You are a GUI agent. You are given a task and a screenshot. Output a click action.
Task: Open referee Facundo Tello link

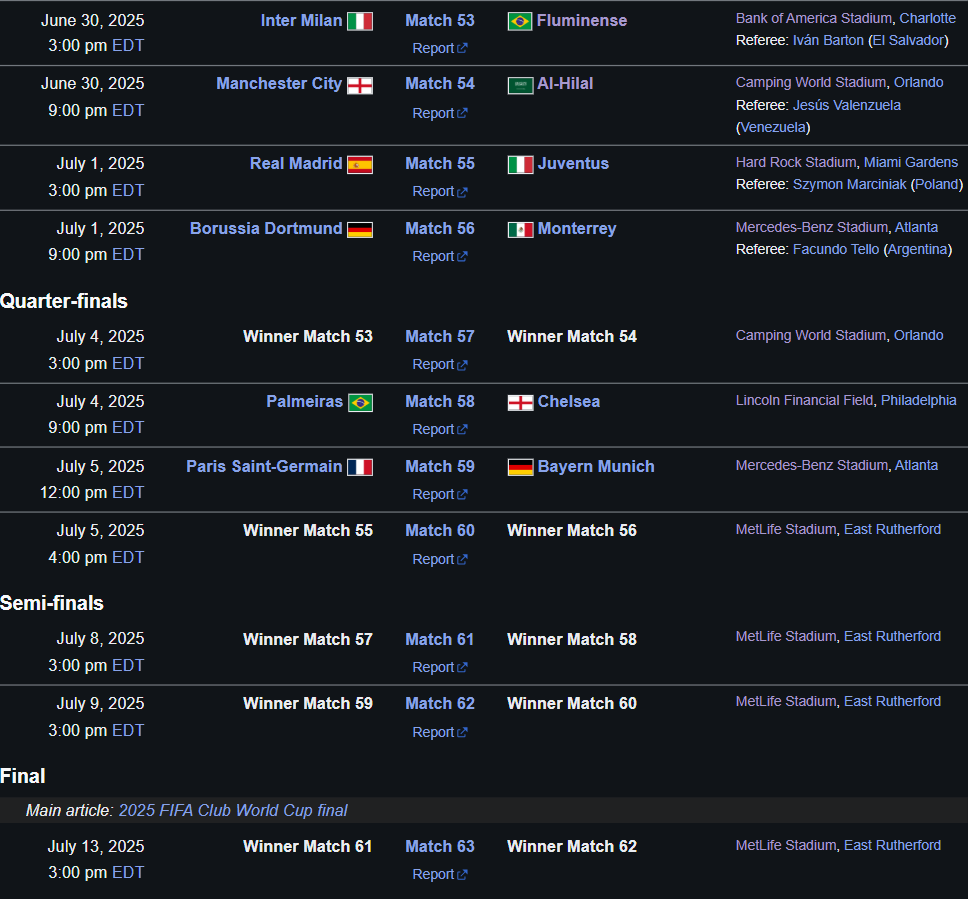coord(836,249)
